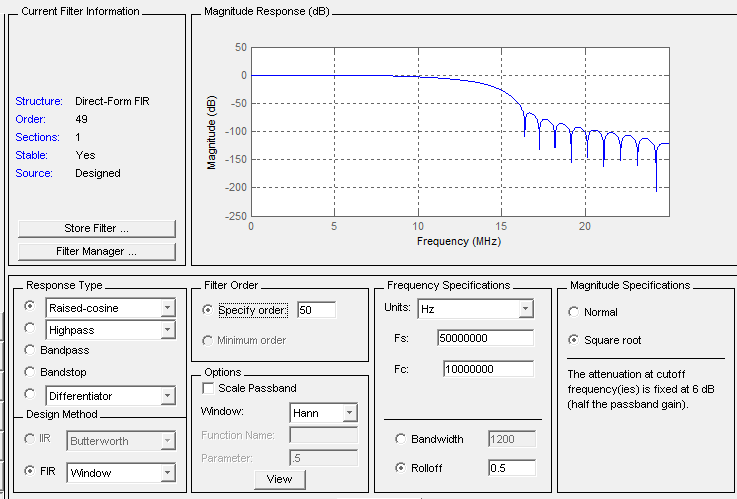This screenshot has height=499, width=737.
Task: Choose the Minimum order option
Action: [208, 340]
